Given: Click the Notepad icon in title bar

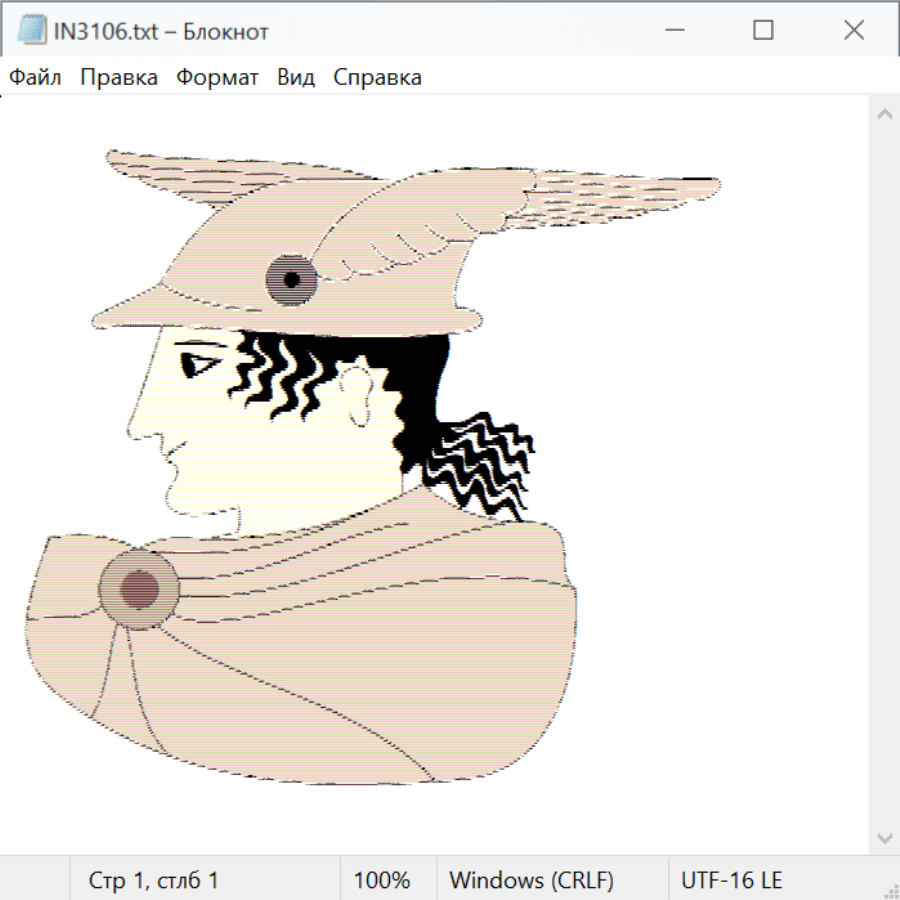Looking at the screenshot, I should pyautogui.click(x=31, y=31).
